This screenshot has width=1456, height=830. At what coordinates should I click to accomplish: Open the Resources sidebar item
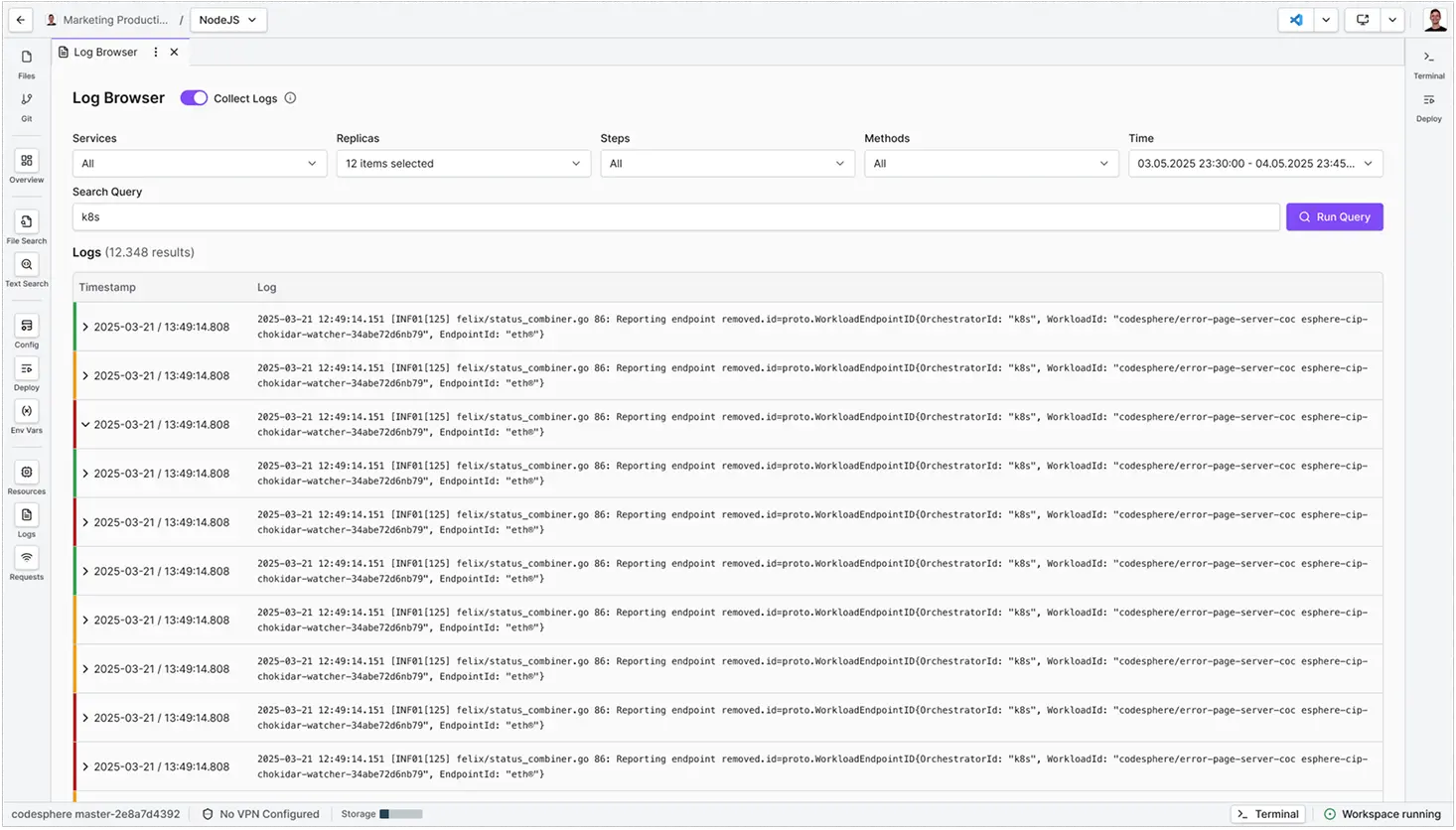click(x=27, y=479)
